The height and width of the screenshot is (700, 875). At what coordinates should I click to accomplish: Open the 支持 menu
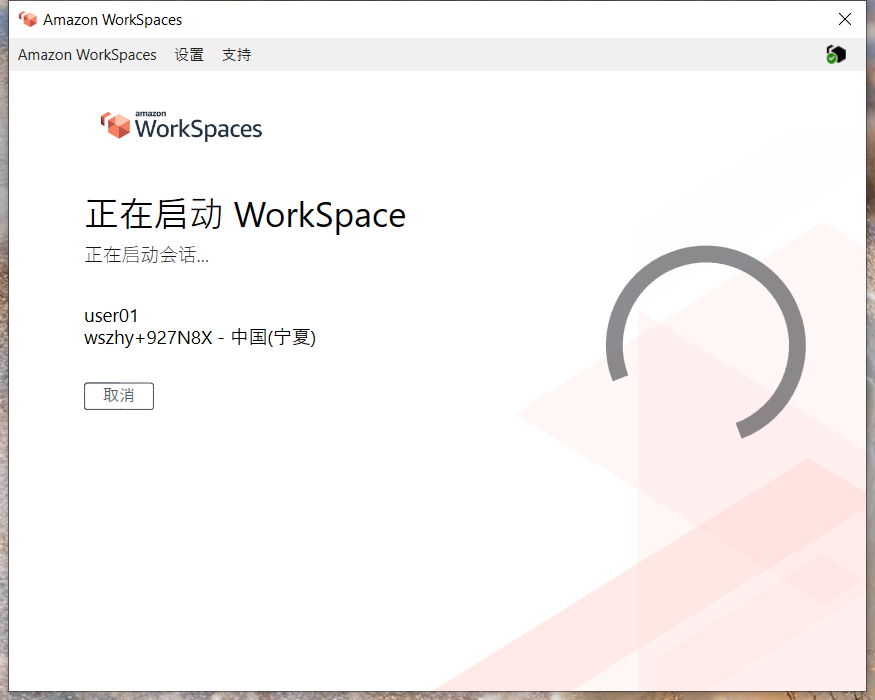point(237,55)
